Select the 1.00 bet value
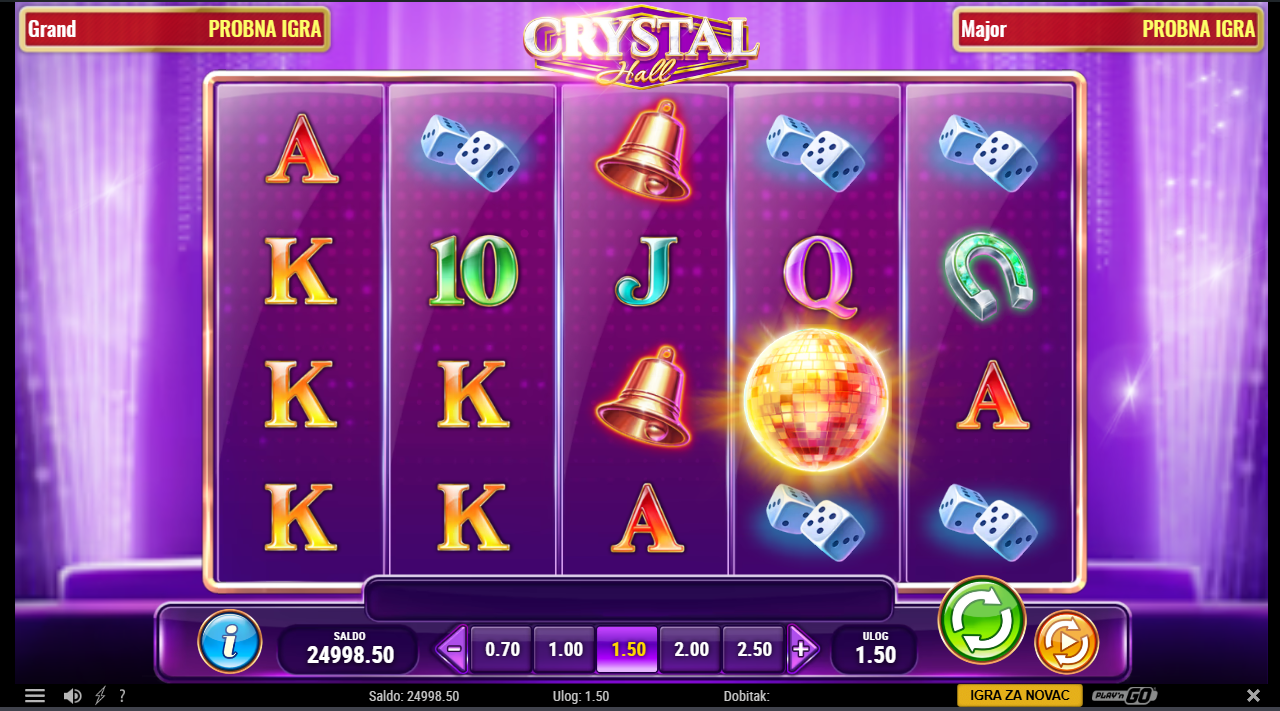Screen dimensions: 1280x711 [565, 650]
